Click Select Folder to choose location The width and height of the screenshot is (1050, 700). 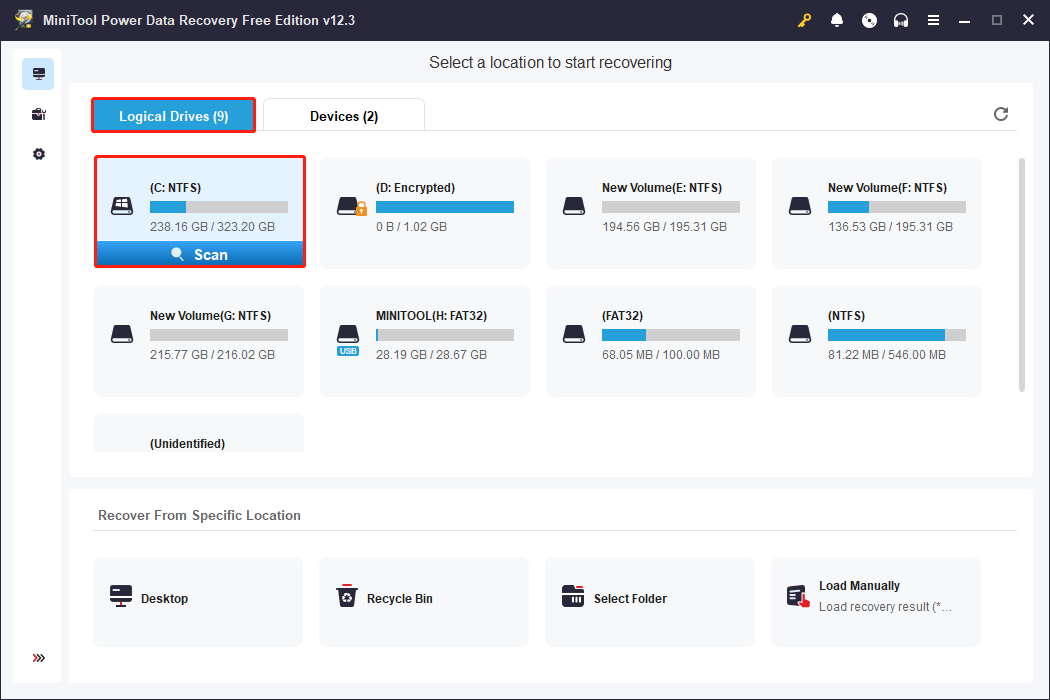649,601
